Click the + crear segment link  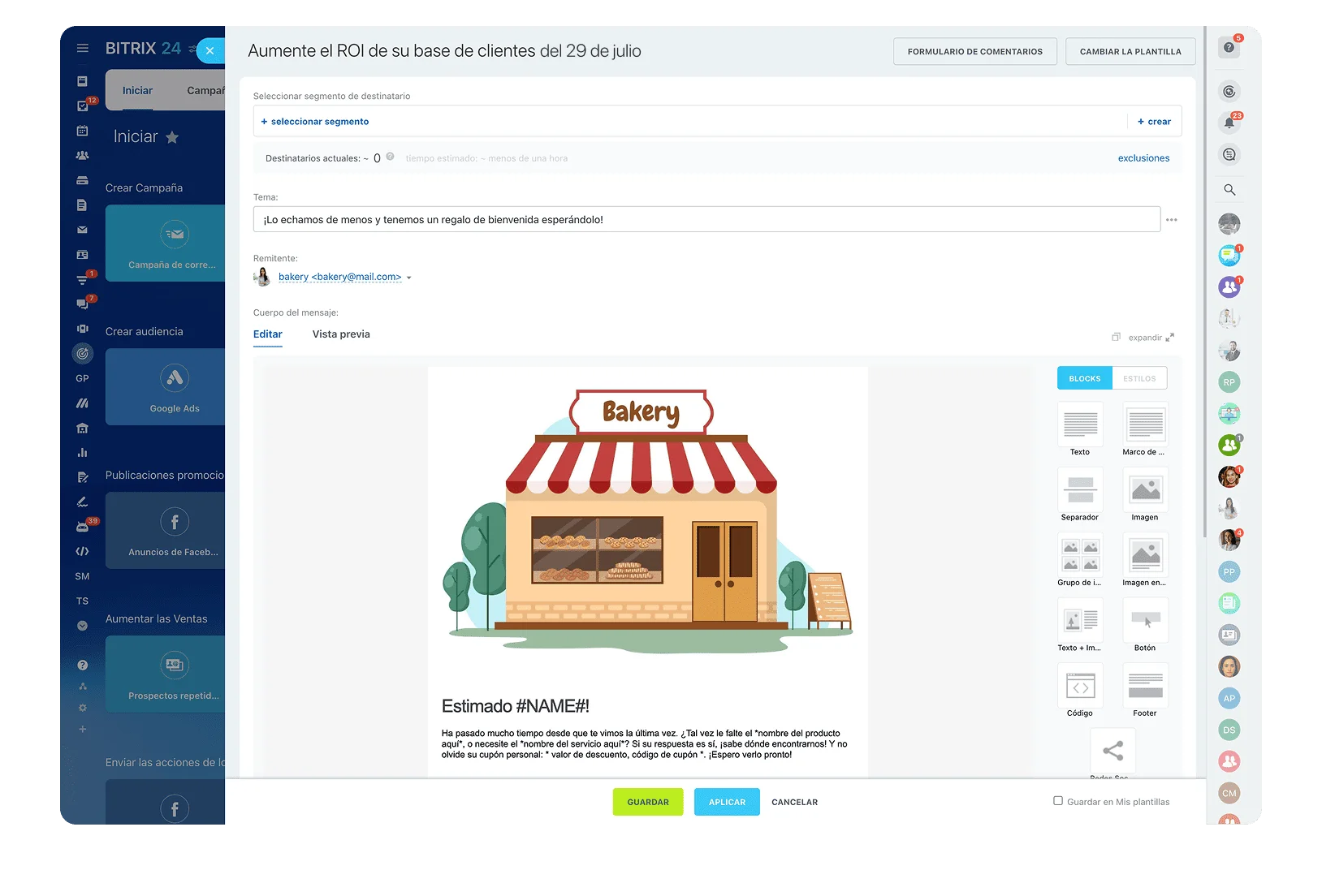point(1154,122)
